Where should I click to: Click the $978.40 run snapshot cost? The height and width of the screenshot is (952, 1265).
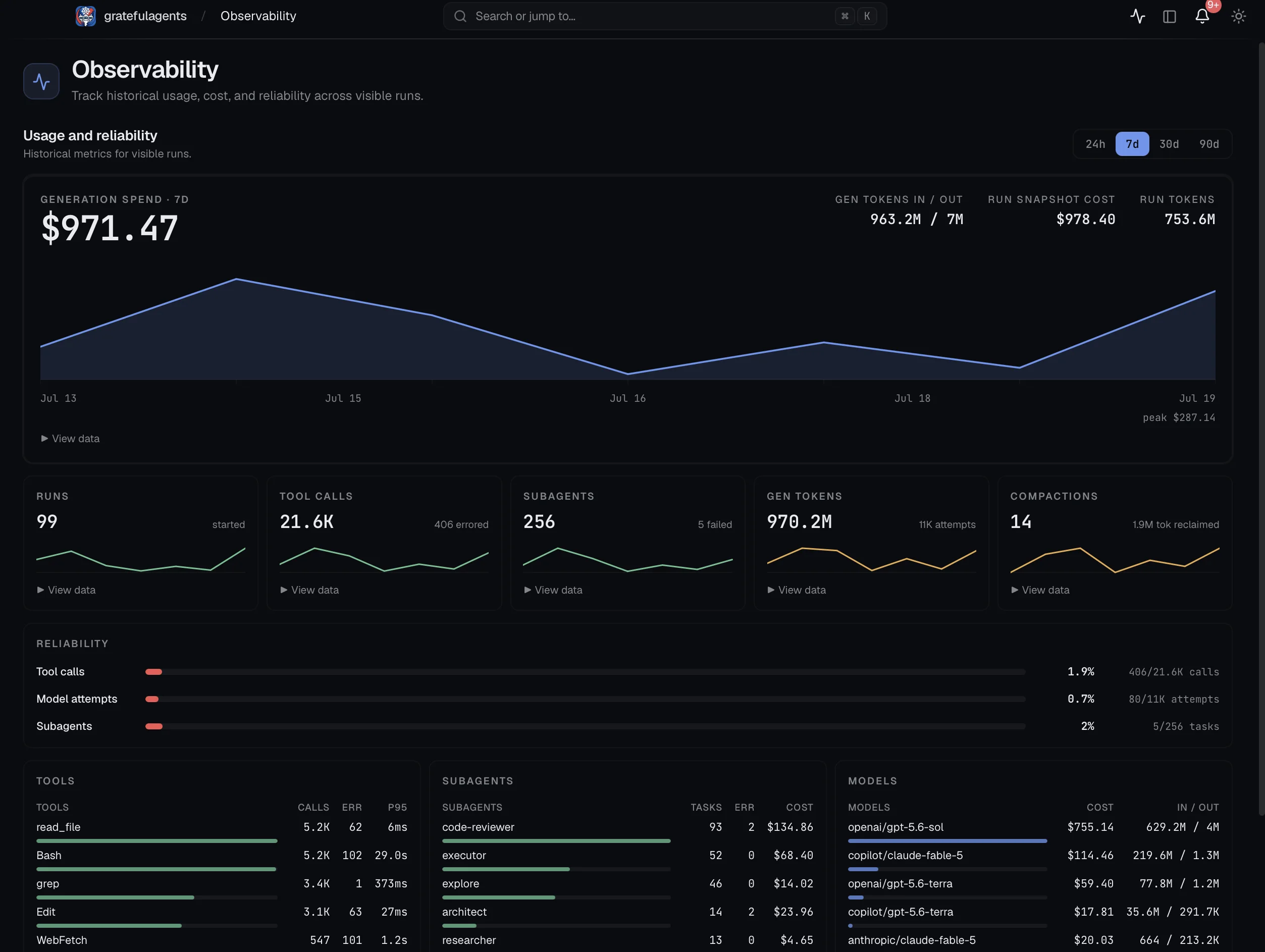point(1085,219)
